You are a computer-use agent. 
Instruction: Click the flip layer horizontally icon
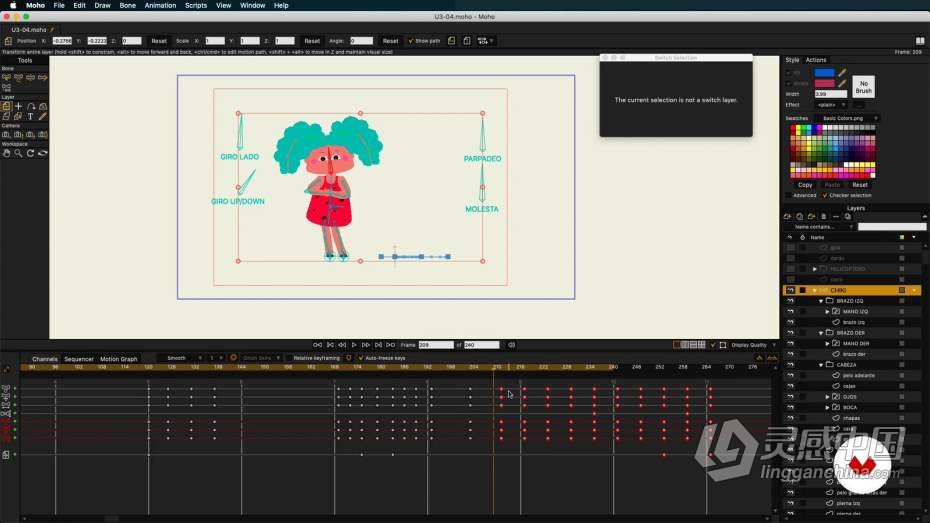451,41
